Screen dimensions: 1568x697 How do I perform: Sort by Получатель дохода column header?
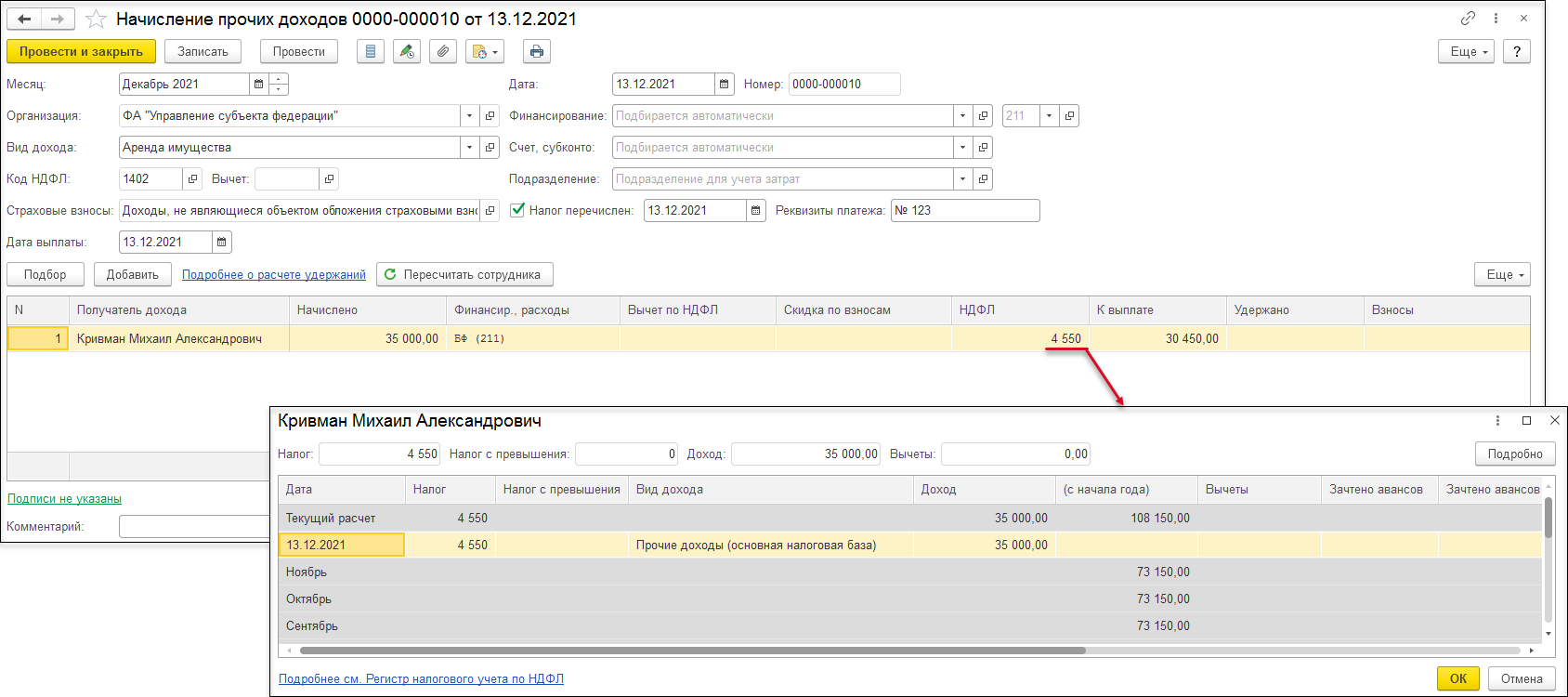[179, 310]
